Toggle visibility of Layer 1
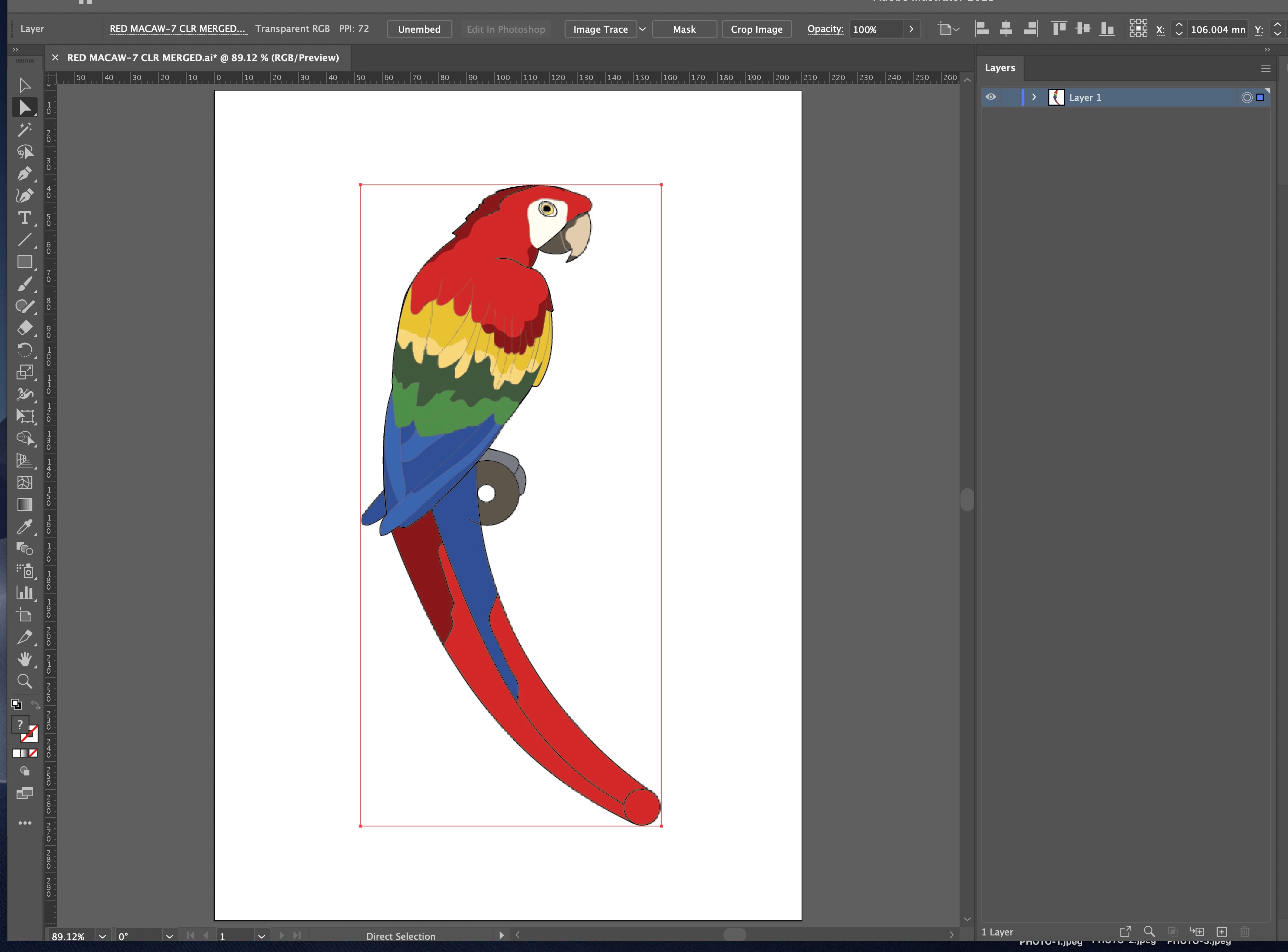The height and width of the screenshot is (952, 1288). (990, 98)
